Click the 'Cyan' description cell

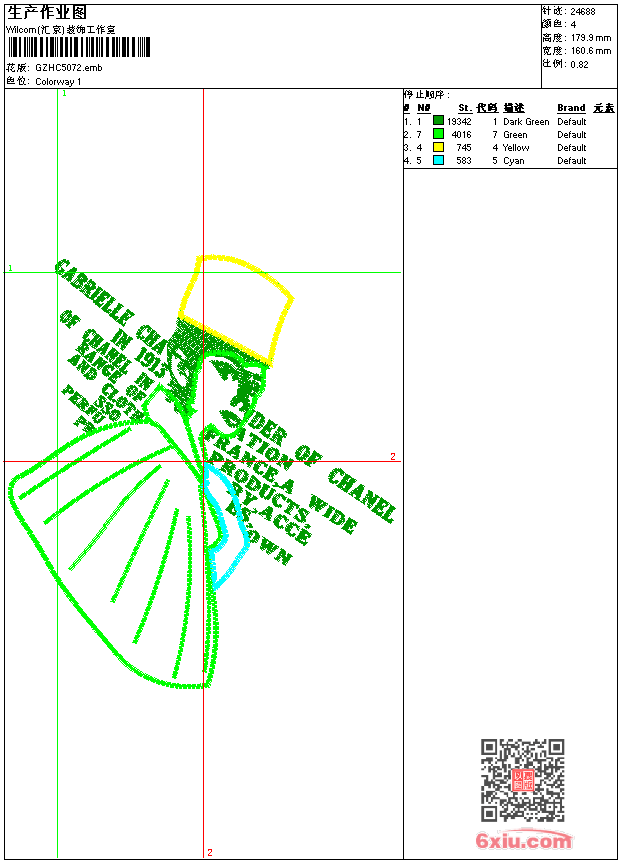(514, 161)
